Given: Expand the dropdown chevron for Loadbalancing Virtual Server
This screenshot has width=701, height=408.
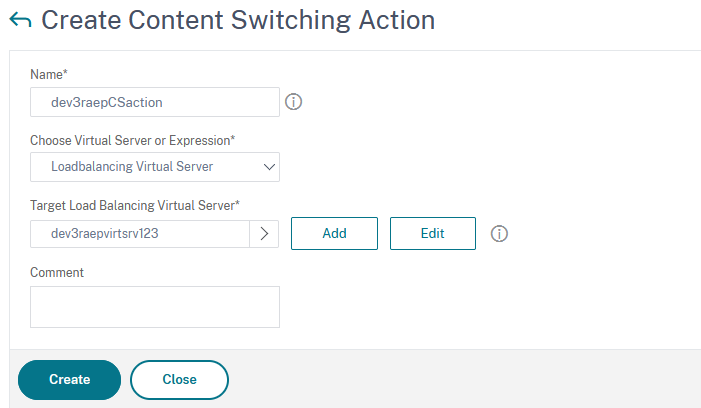Looking at the screenshot, I should 269,167.
